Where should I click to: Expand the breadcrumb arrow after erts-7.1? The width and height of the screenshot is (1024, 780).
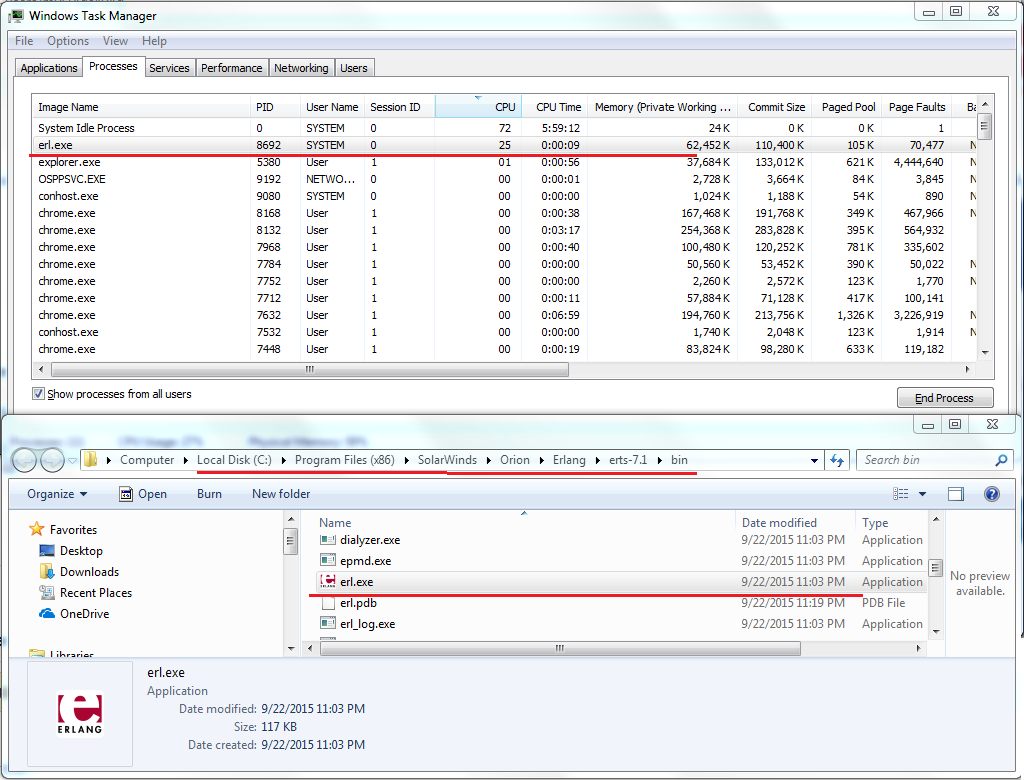659,460
